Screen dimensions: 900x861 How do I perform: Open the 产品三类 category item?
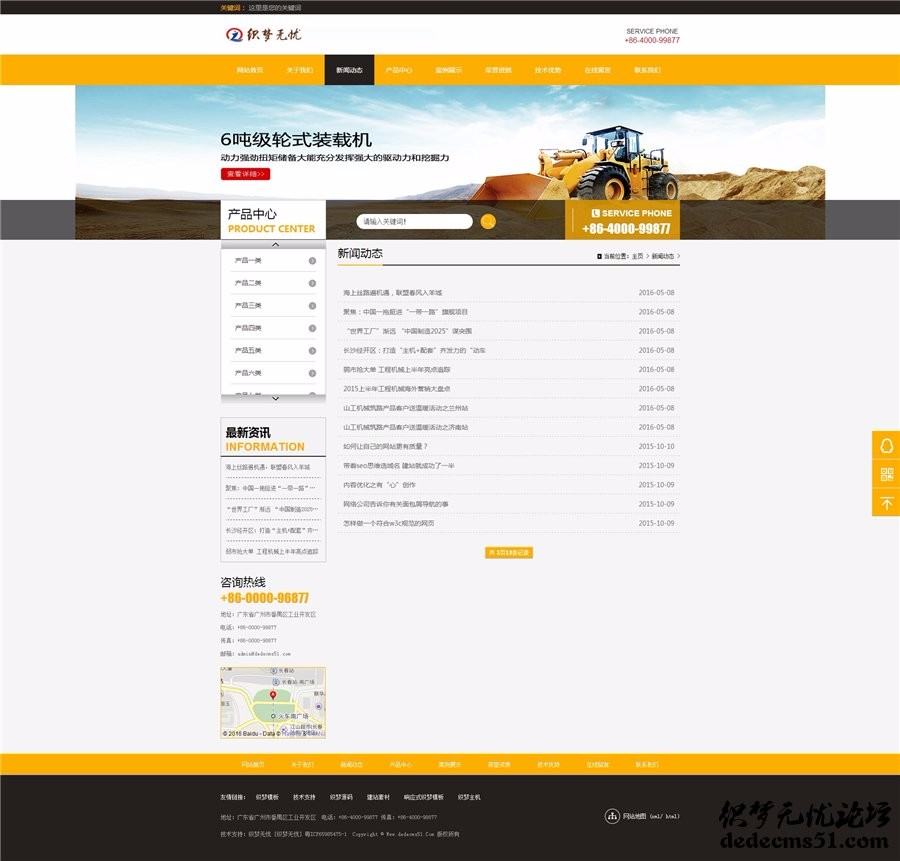click(273, 305)
